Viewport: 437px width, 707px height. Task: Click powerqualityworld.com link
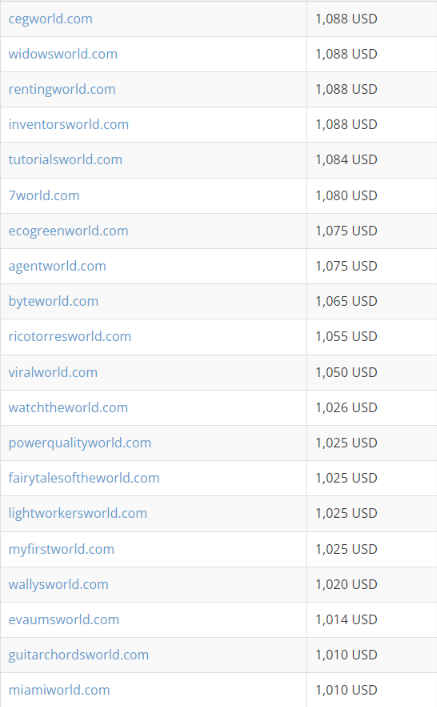point(80,443)
